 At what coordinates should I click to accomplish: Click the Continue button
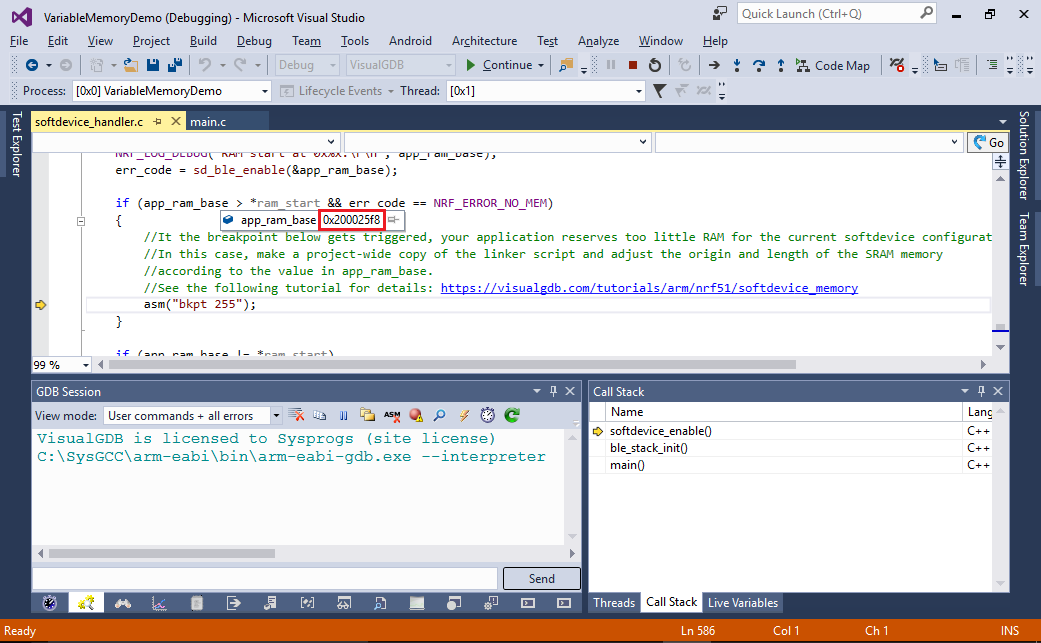point(500,65)
